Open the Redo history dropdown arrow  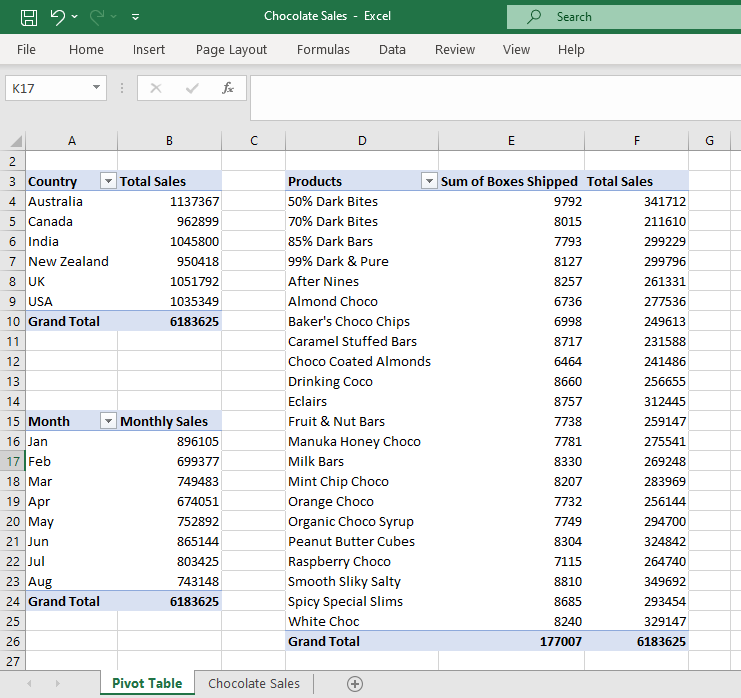tap(113, 17)
